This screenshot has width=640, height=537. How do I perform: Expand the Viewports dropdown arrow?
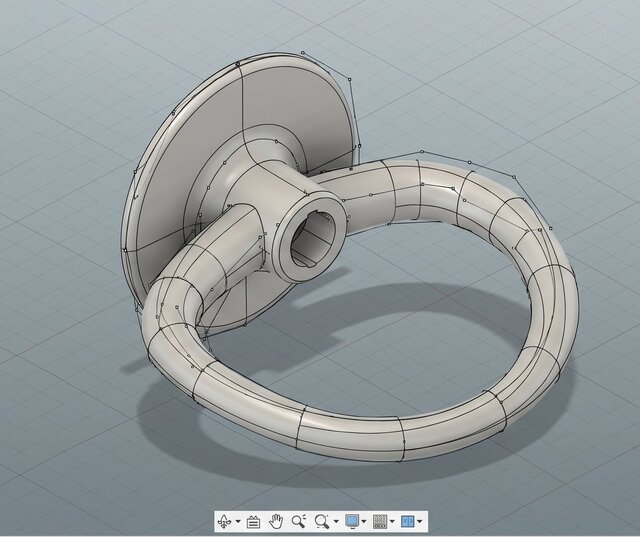420,521
